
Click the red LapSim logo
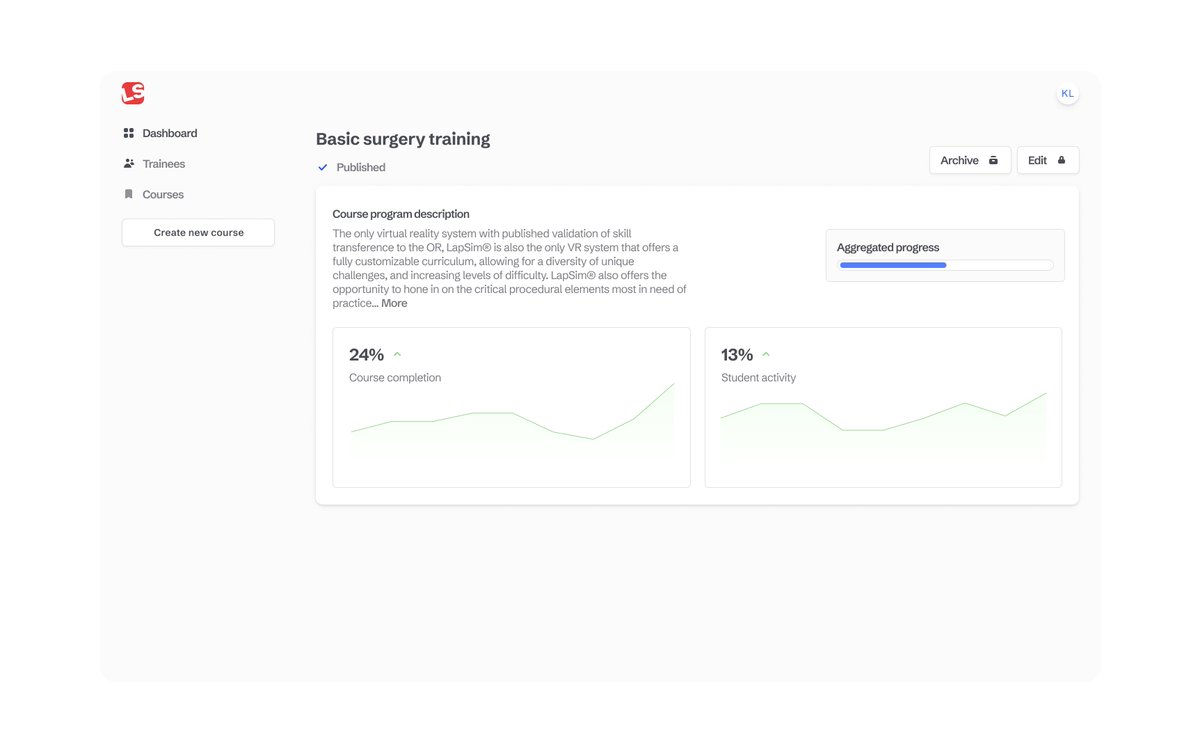pyautogui.click(x=133, y=93)
